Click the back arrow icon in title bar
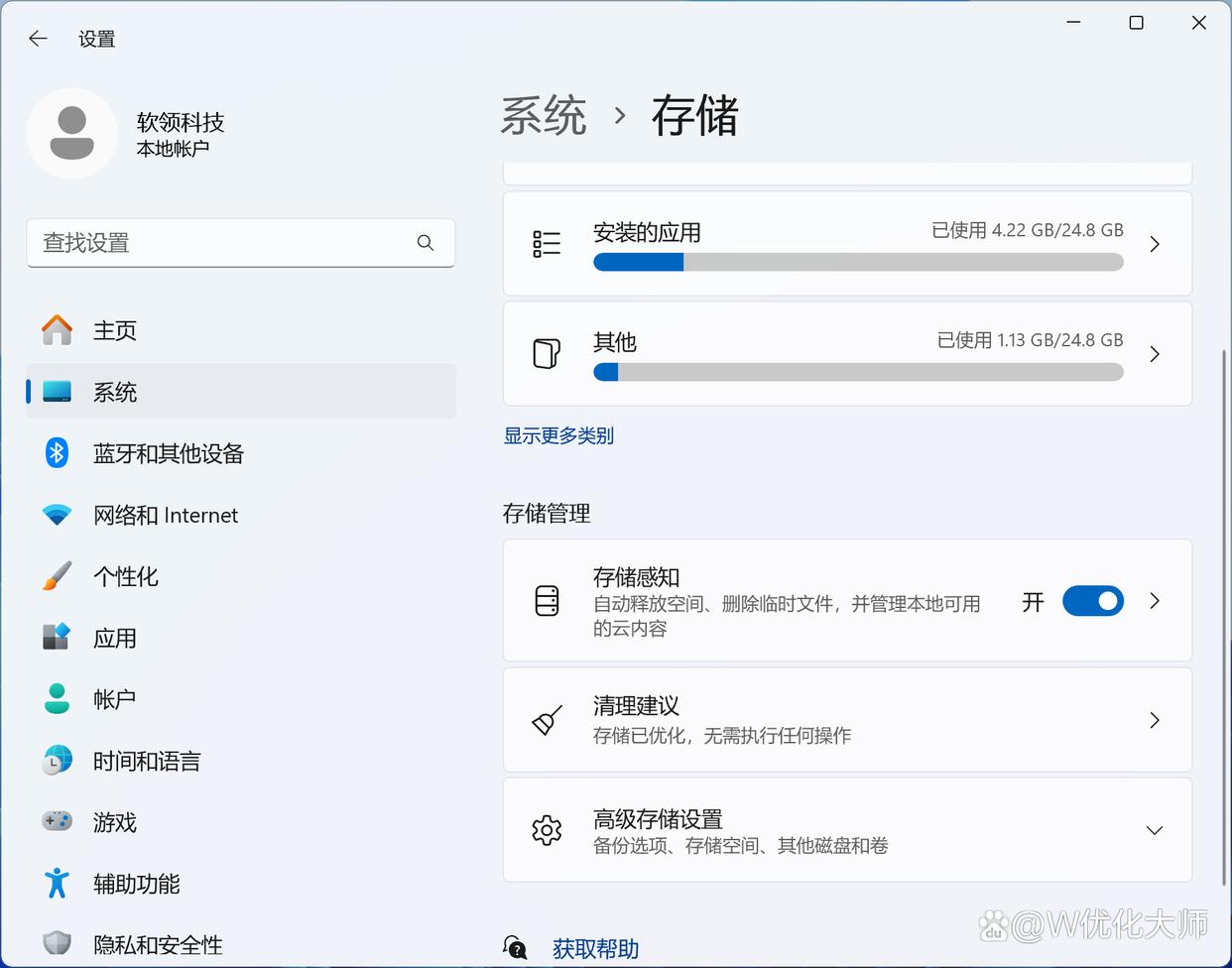This screenshot has height=968, width=1232. click(38, 39)
